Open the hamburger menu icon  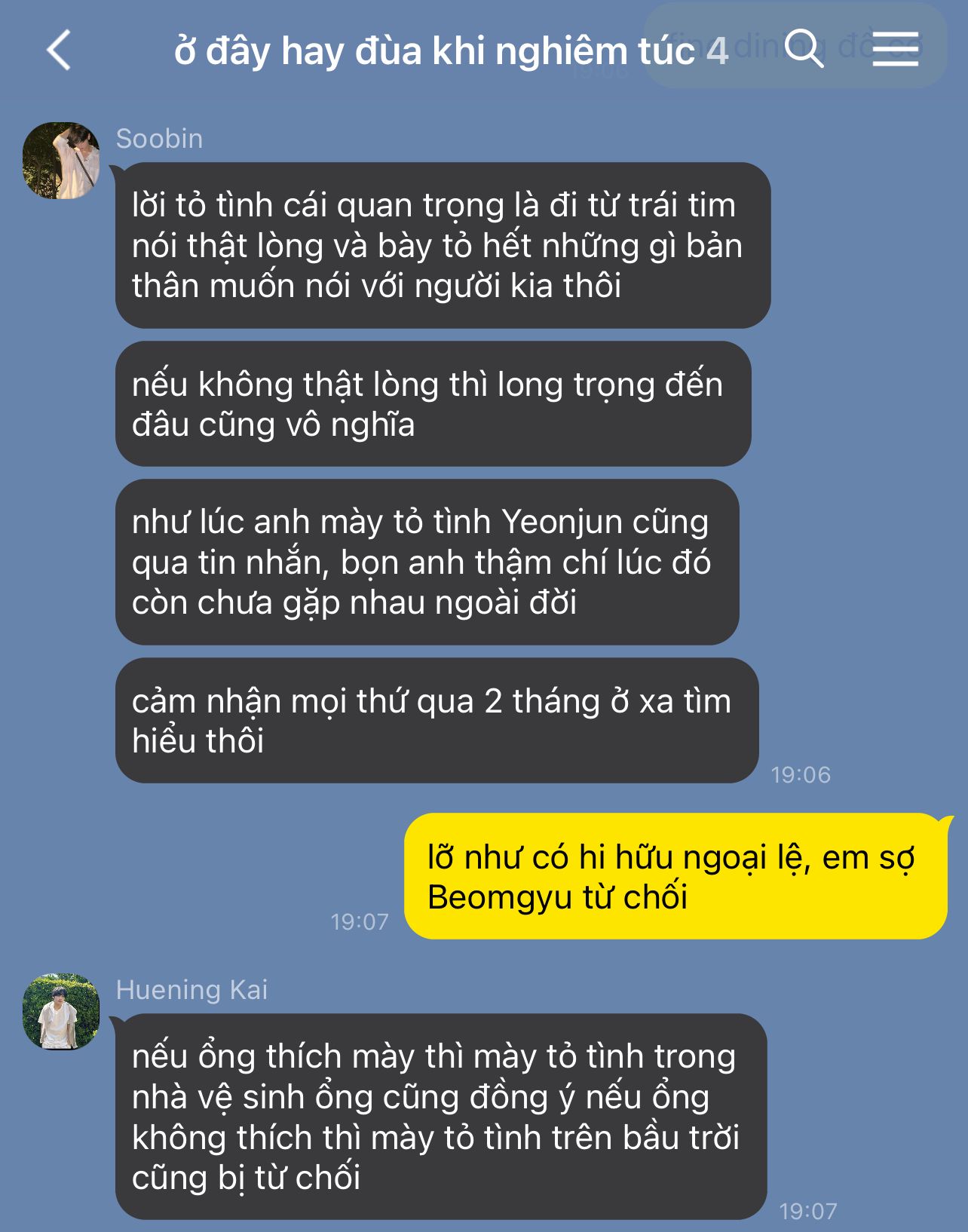click(x=896, y=49)
